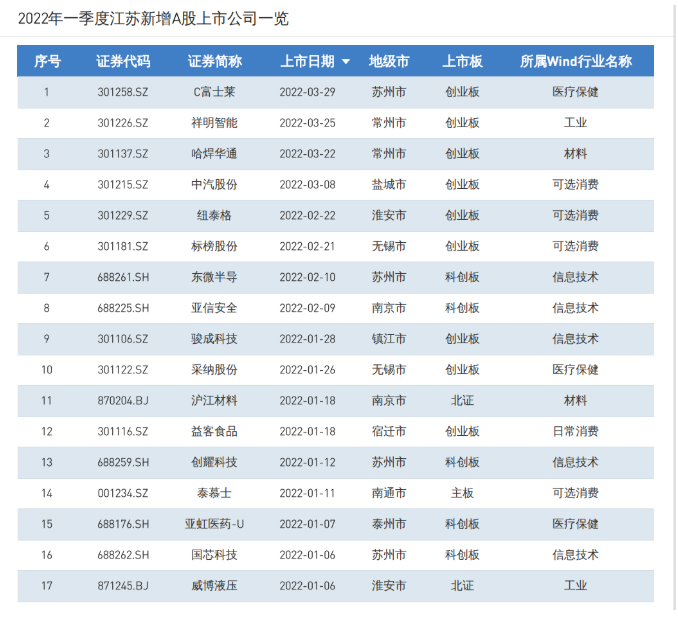Select stock code 301229.SZ

(123, 215)
